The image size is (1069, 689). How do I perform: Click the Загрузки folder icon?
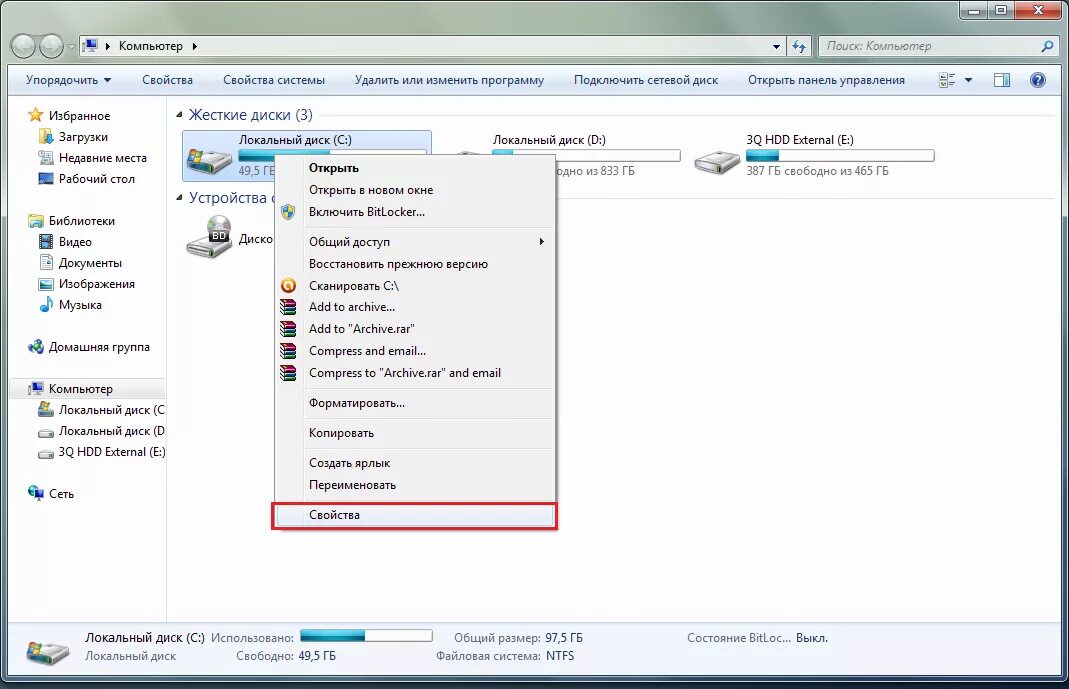point(46,136)
